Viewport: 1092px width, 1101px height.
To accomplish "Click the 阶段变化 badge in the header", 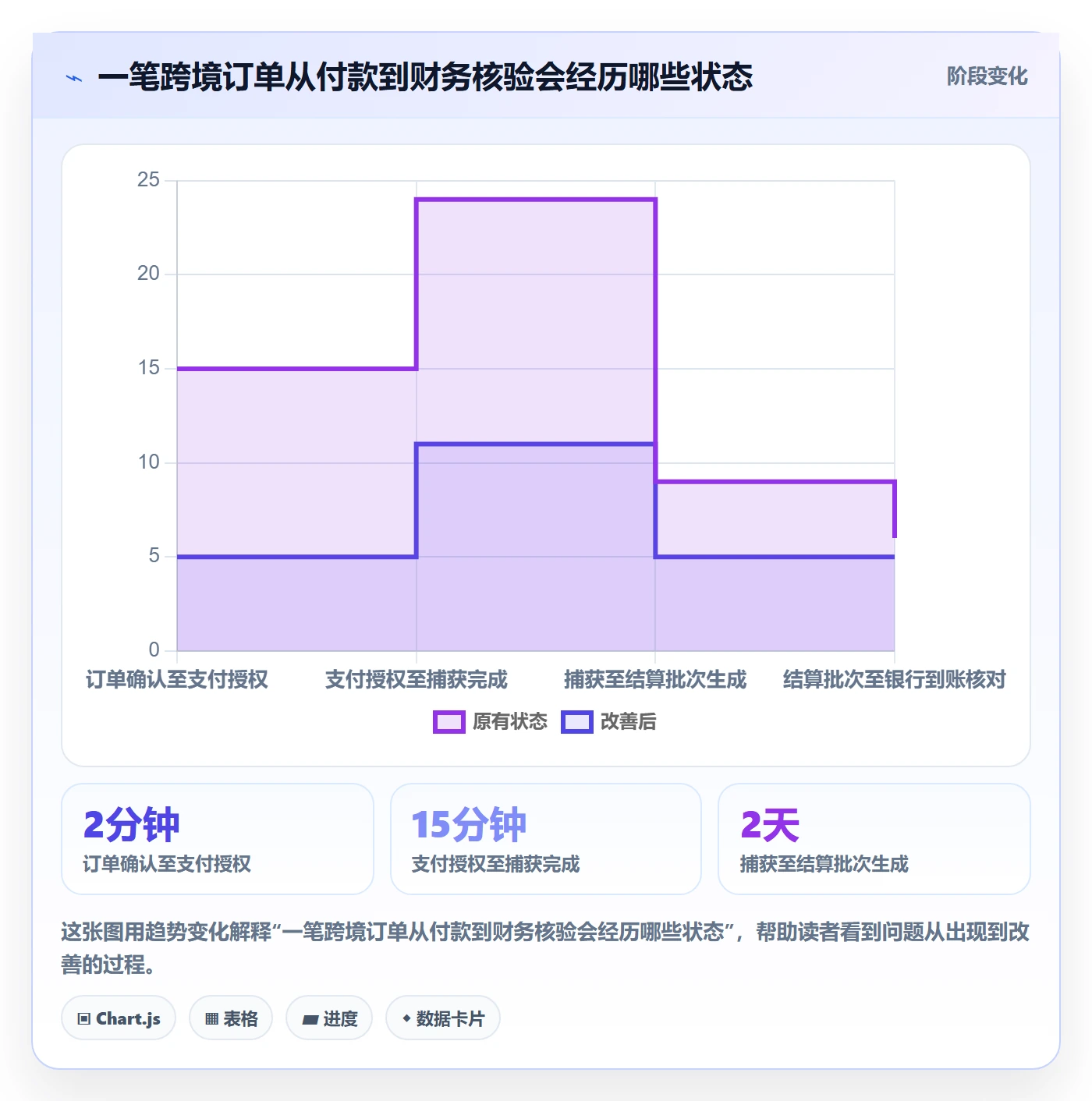I will 987,76.
